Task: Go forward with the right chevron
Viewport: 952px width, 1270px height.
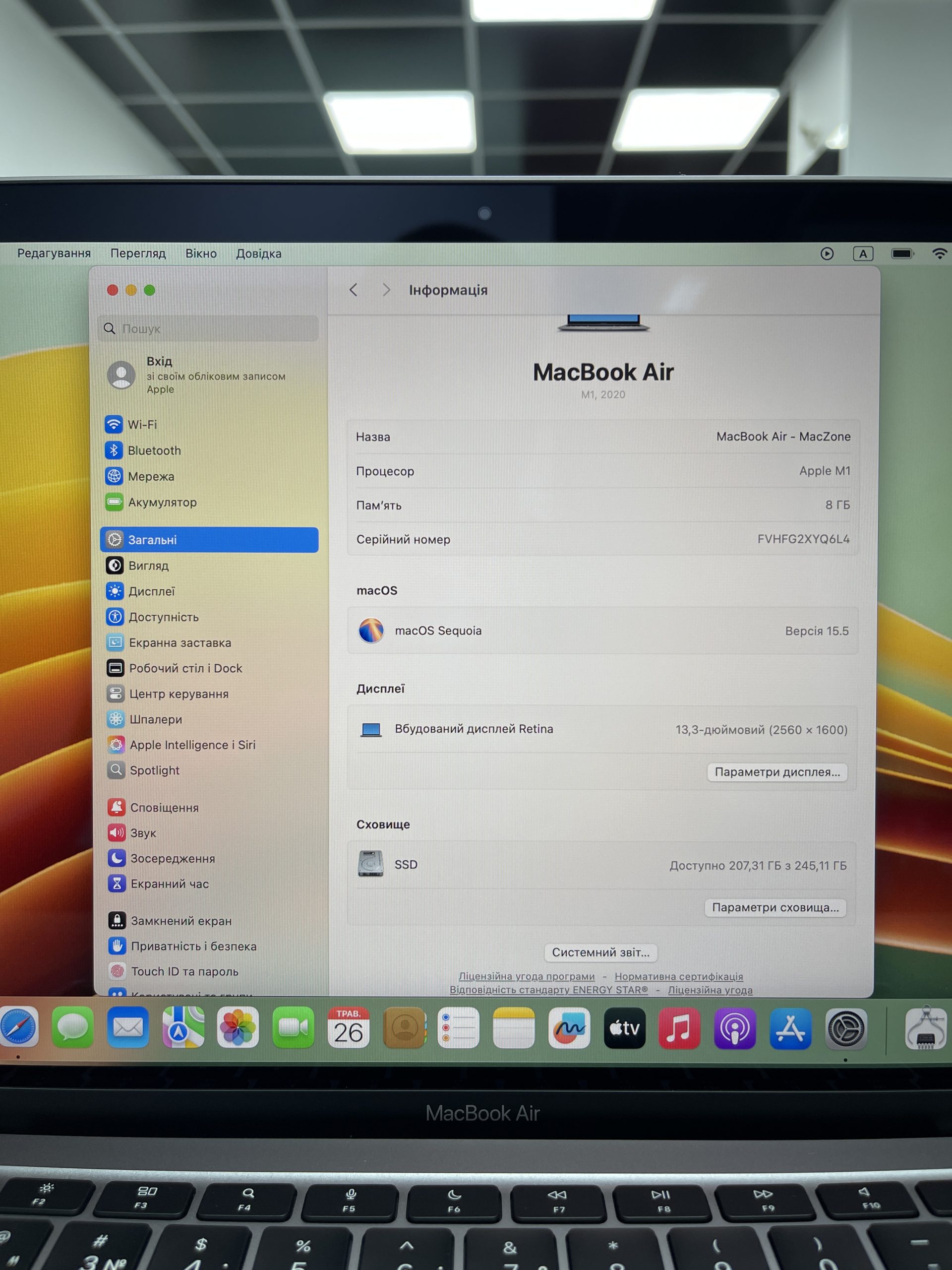Action: [x=386, y=290]
